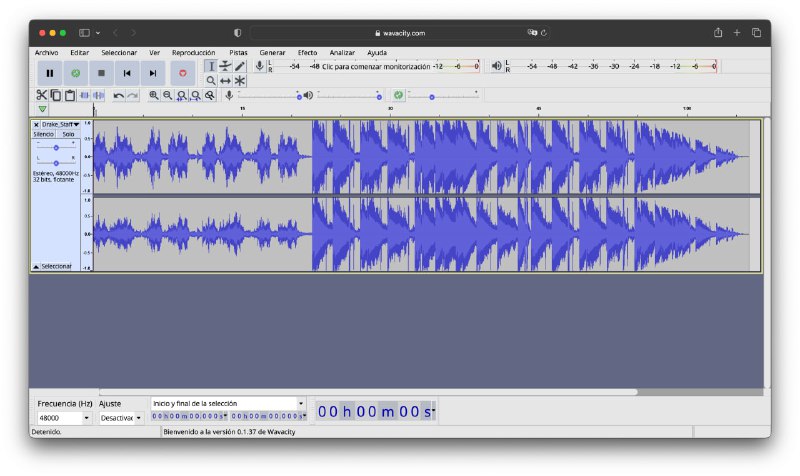Toggle the loop playback green button
Viewport: 800px width, 476px height.
tap(76, 73)
